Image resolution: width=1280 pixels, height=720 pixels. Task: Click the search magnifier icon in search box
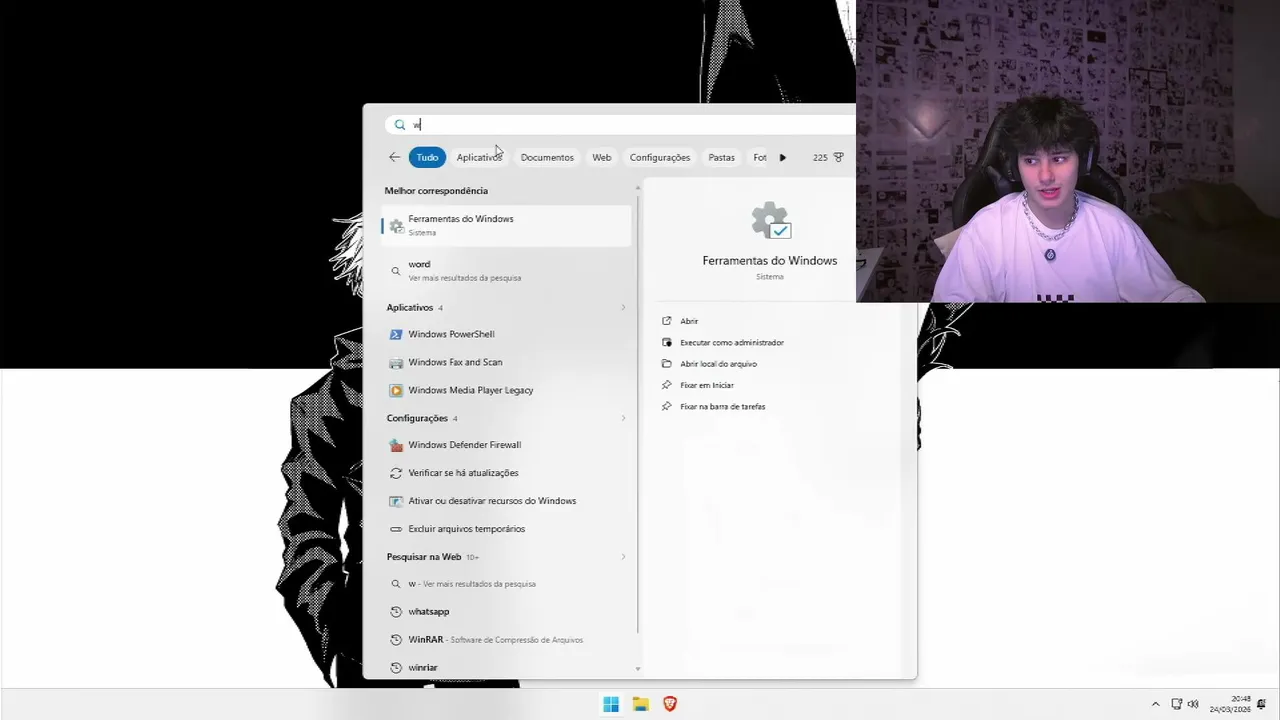(x=400, y=125)
